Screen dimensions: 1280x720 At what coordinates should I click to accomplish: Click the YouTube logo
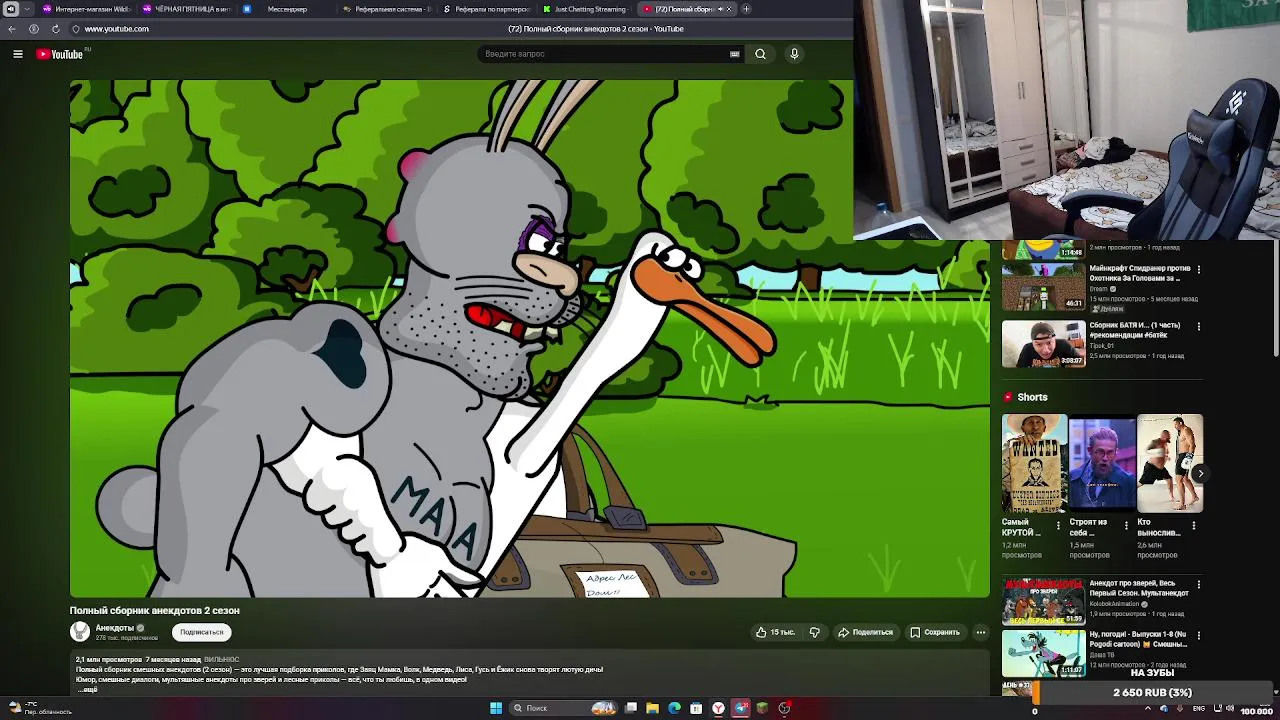(x=60, y=54)
